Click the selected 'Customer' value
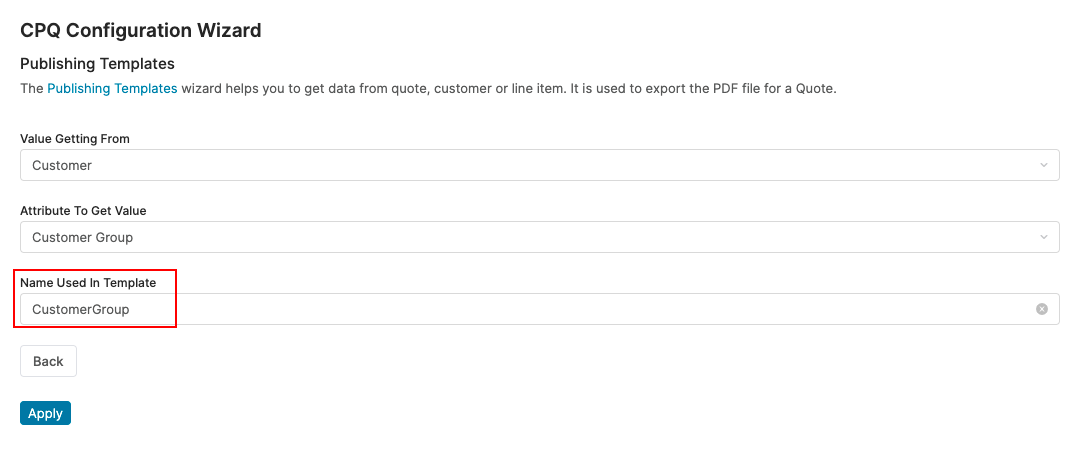This screenshot has height=476, width=1067. coord(62,165)
